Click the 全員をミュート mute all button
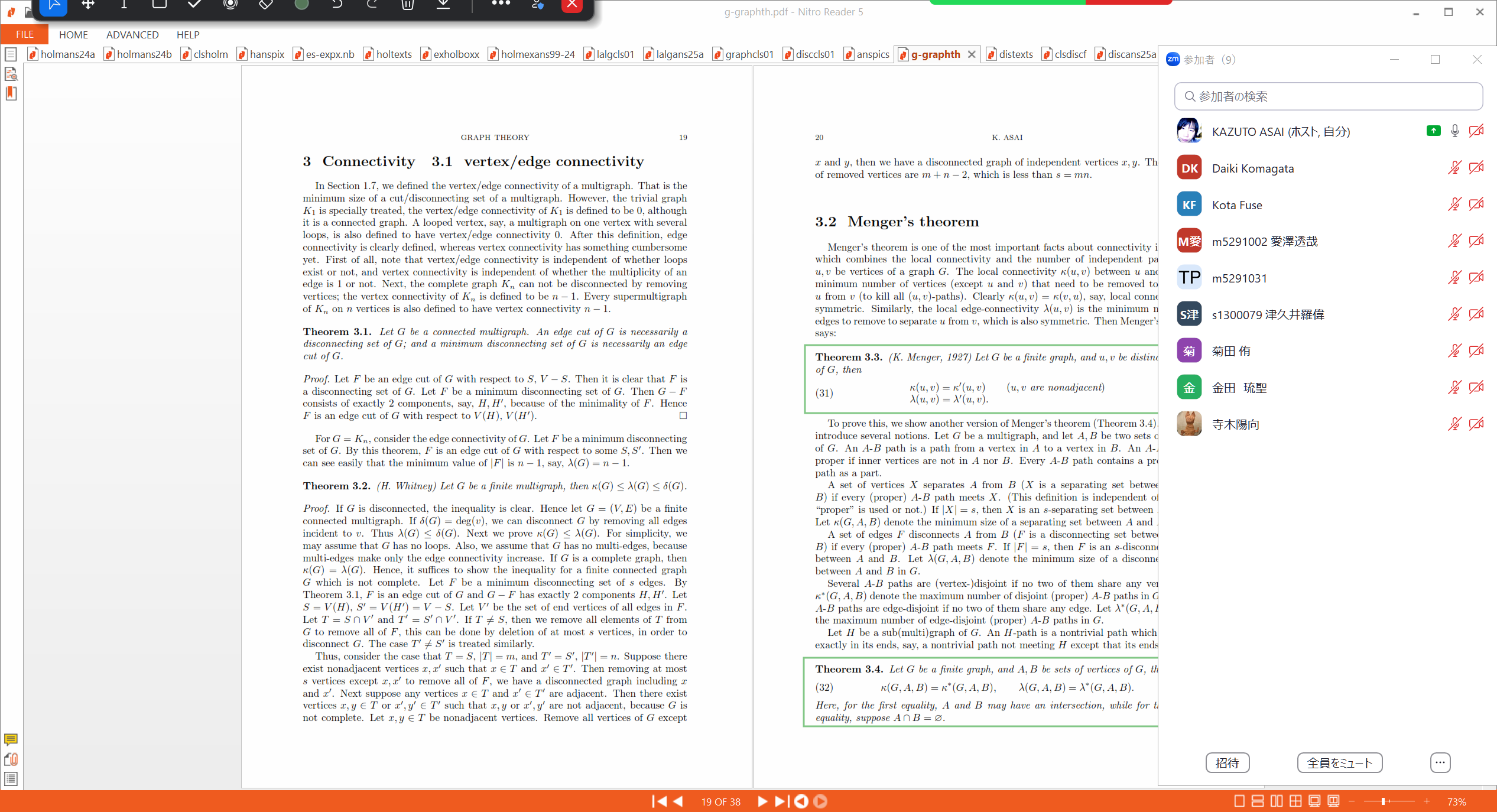Screen dimensions: 1497x812 click(1339, 763)
